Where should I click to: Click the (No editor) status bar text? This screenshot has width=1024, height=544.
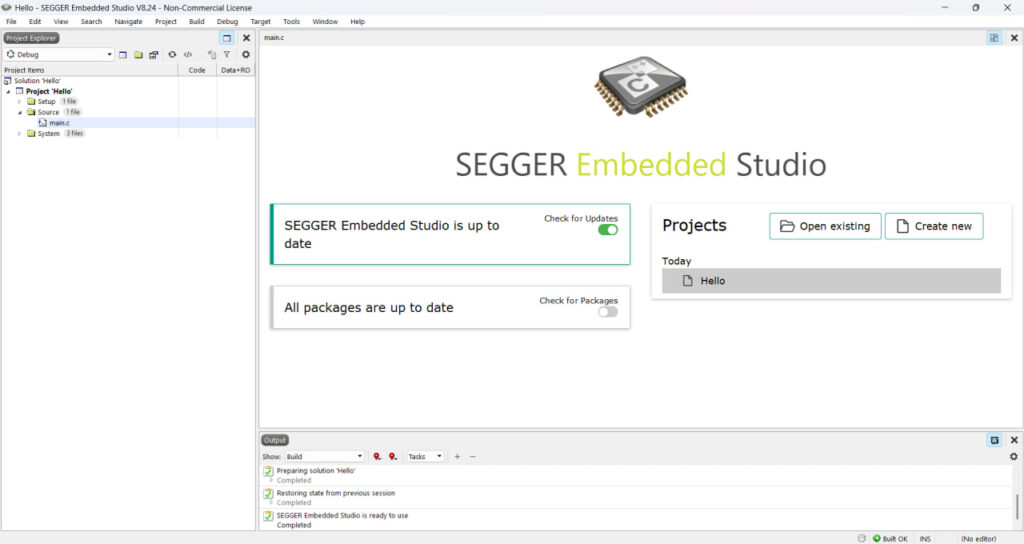tap(978, 539)
